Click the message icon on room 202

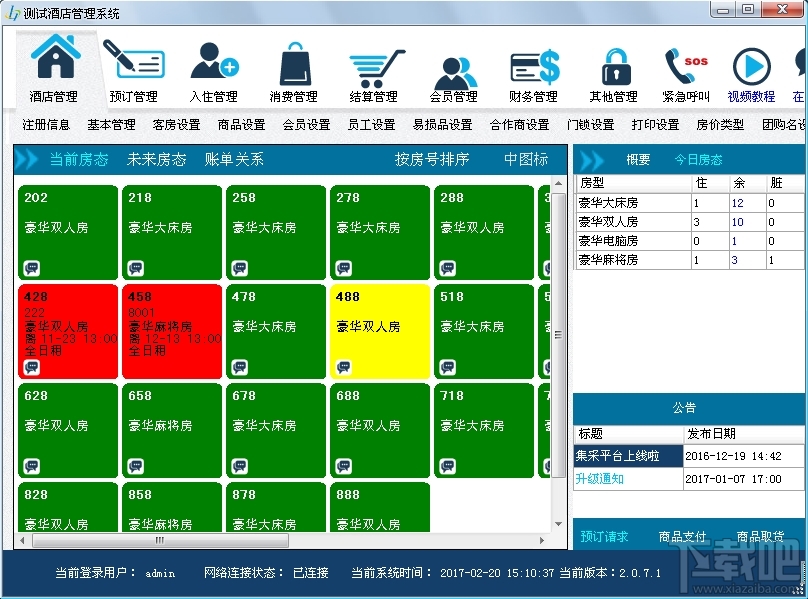coord(32,268)
